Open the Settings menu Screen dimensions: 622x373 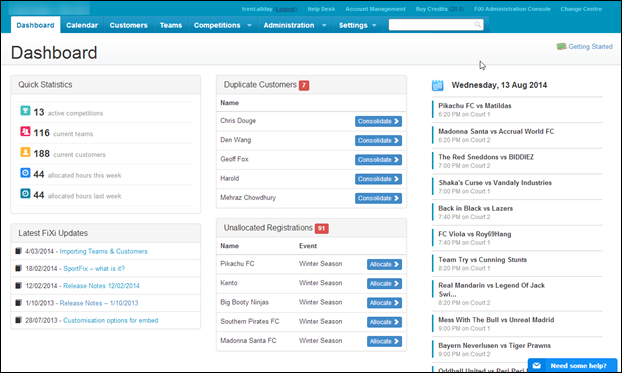click(353, 25)
